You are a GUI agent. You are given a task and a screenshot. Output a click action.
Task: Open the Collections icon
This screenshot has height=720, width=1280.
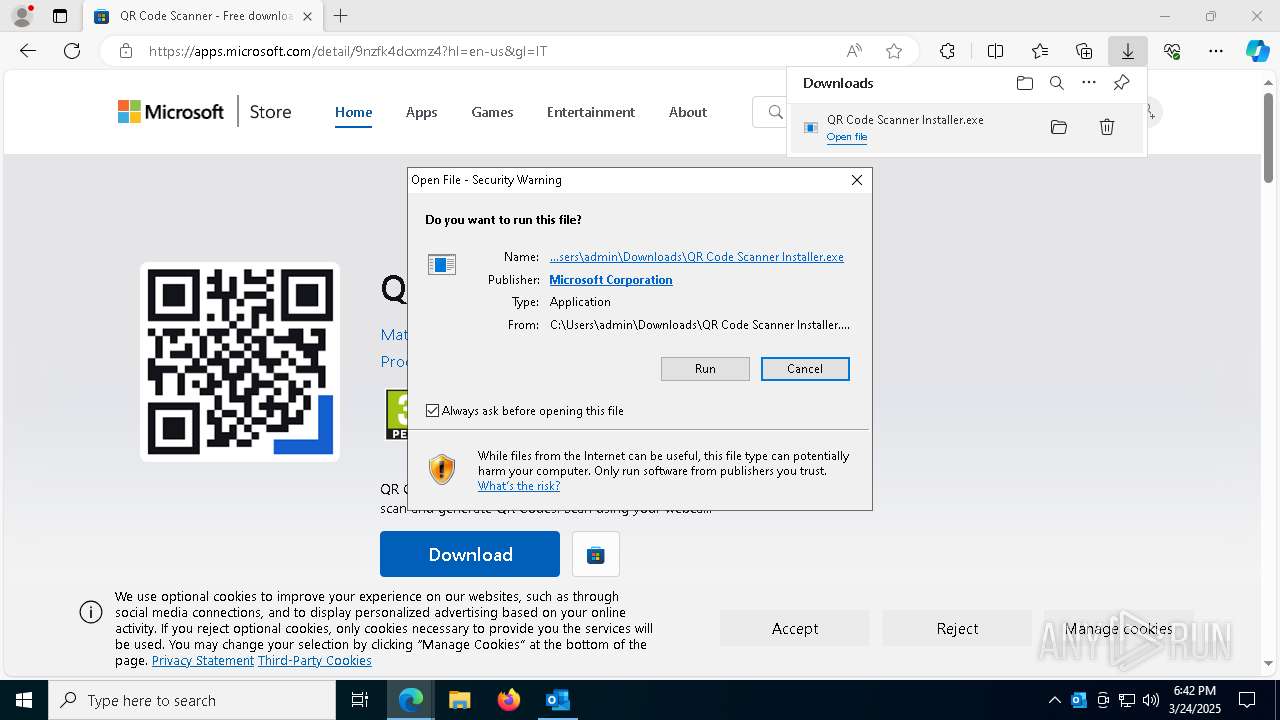coord(1084,51)
